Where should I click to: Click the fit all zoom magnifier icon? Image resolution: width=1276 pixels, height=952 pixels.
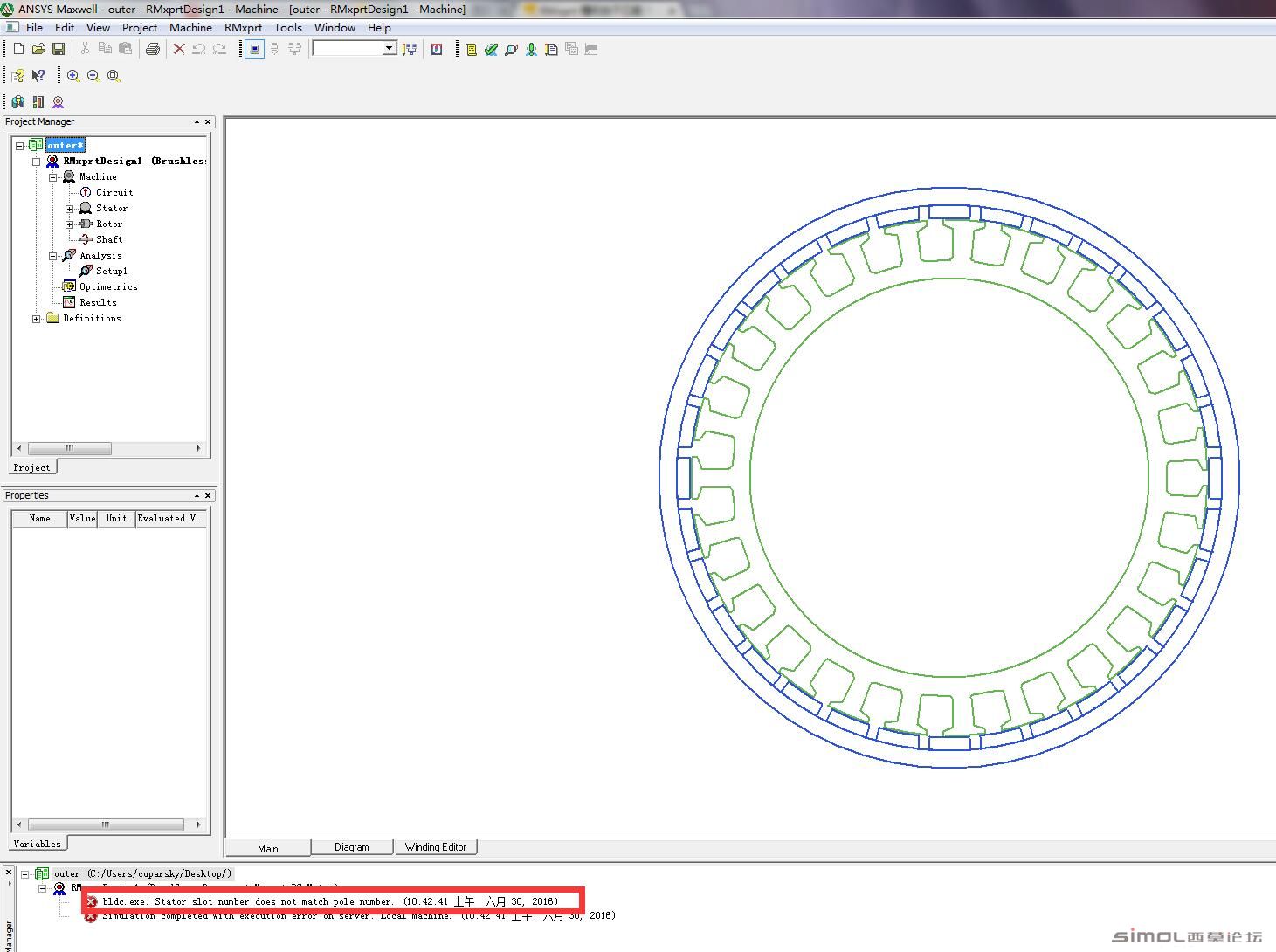(114, 76)
